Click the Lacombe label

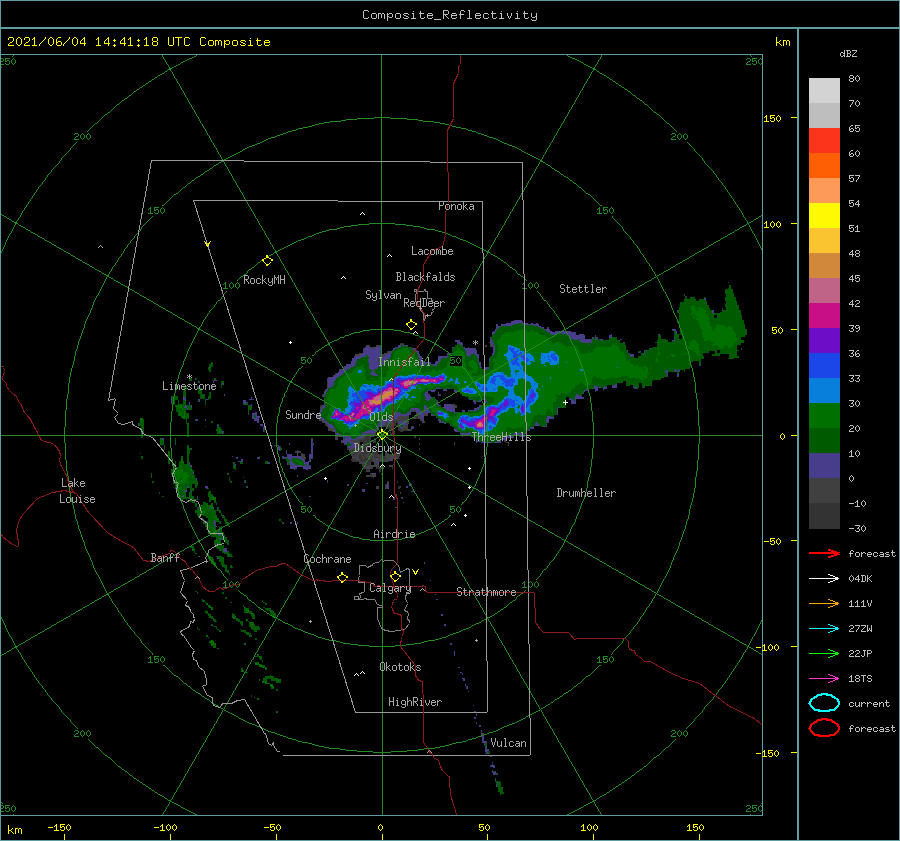pos(432,251)
